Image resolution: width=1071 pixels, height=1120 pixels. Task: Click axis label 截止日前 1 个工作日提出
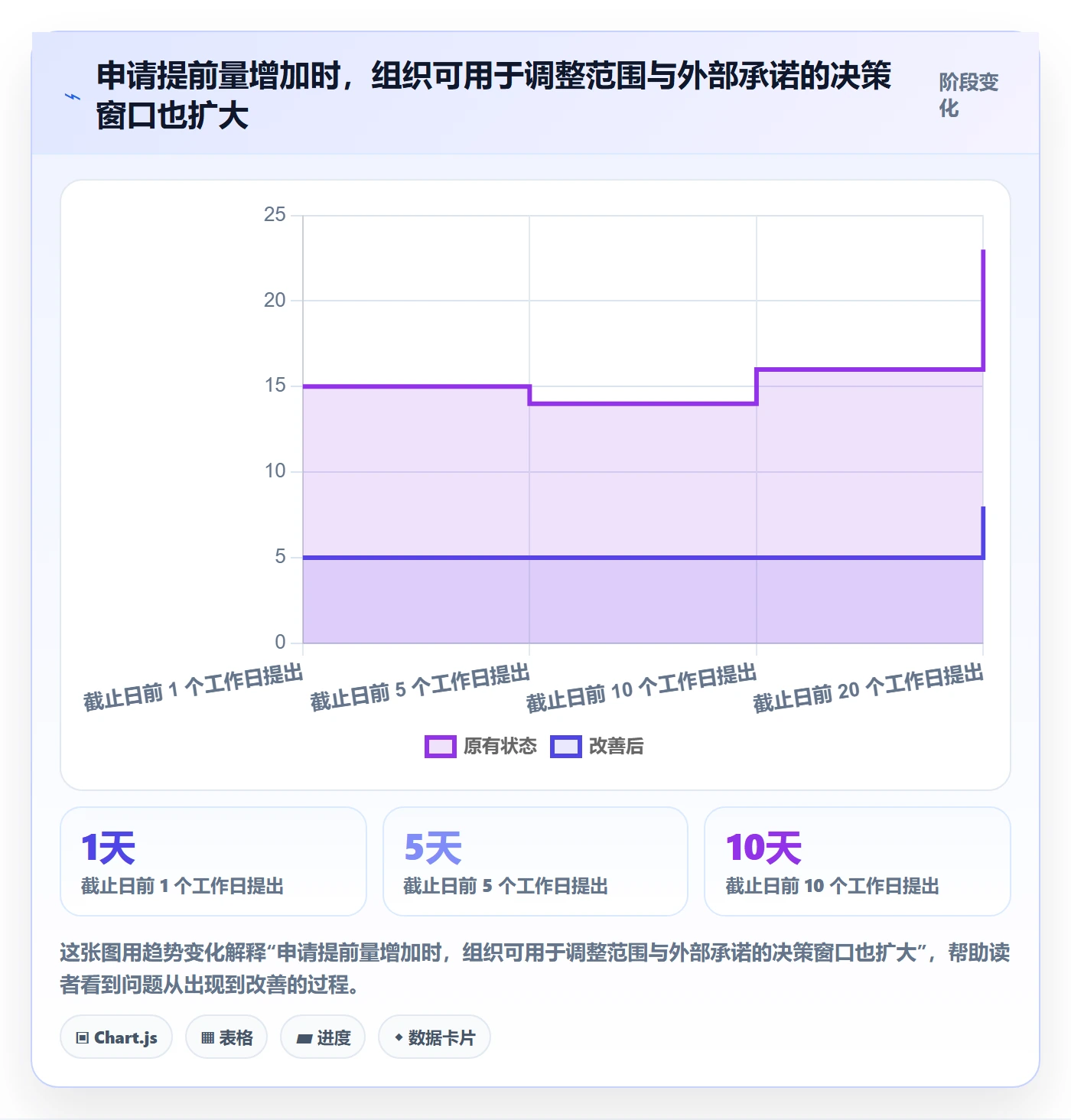tap(193, 687)
